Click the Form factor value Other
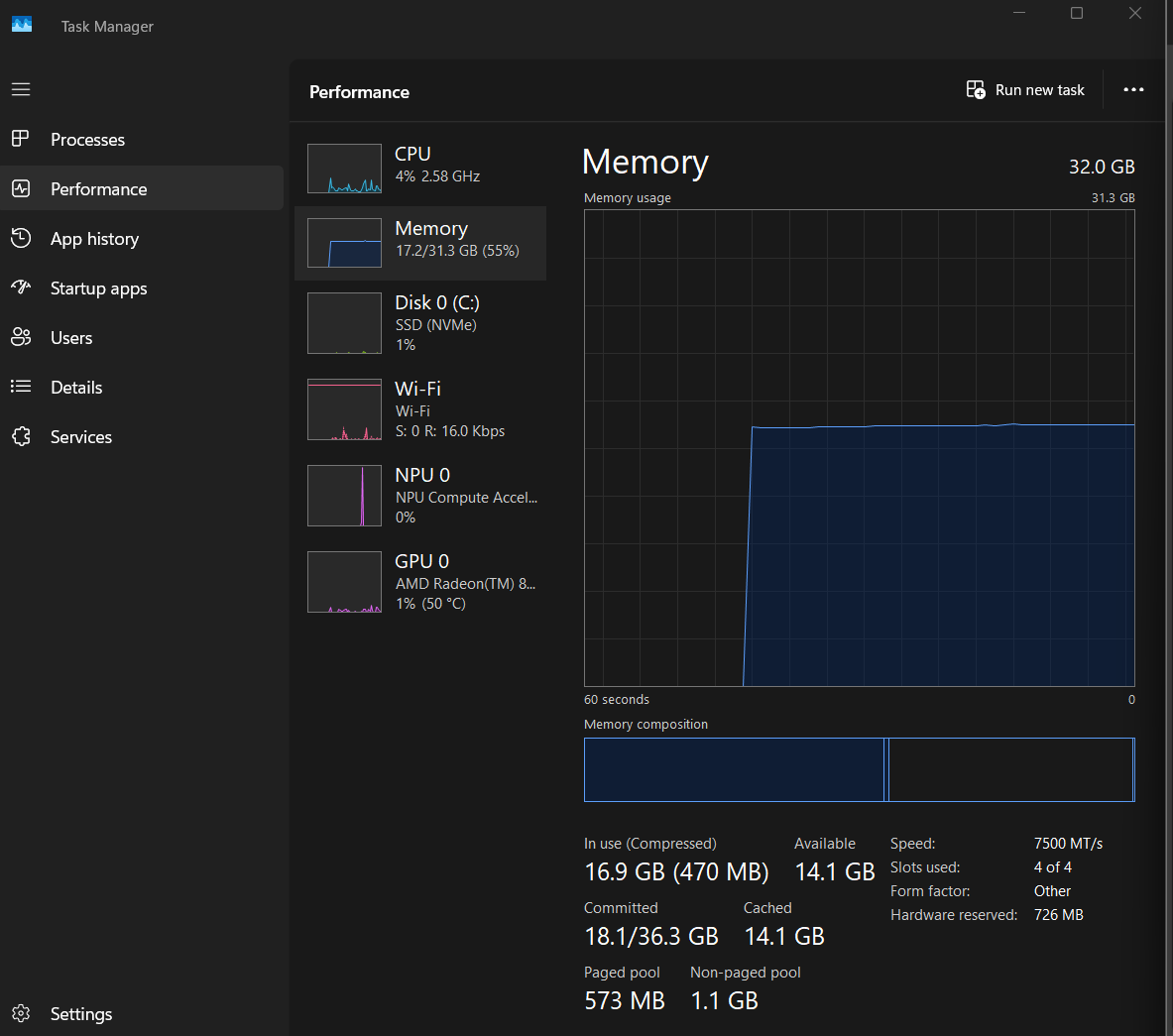The image size is (1173, 1036). click(x=1052, y=891)
